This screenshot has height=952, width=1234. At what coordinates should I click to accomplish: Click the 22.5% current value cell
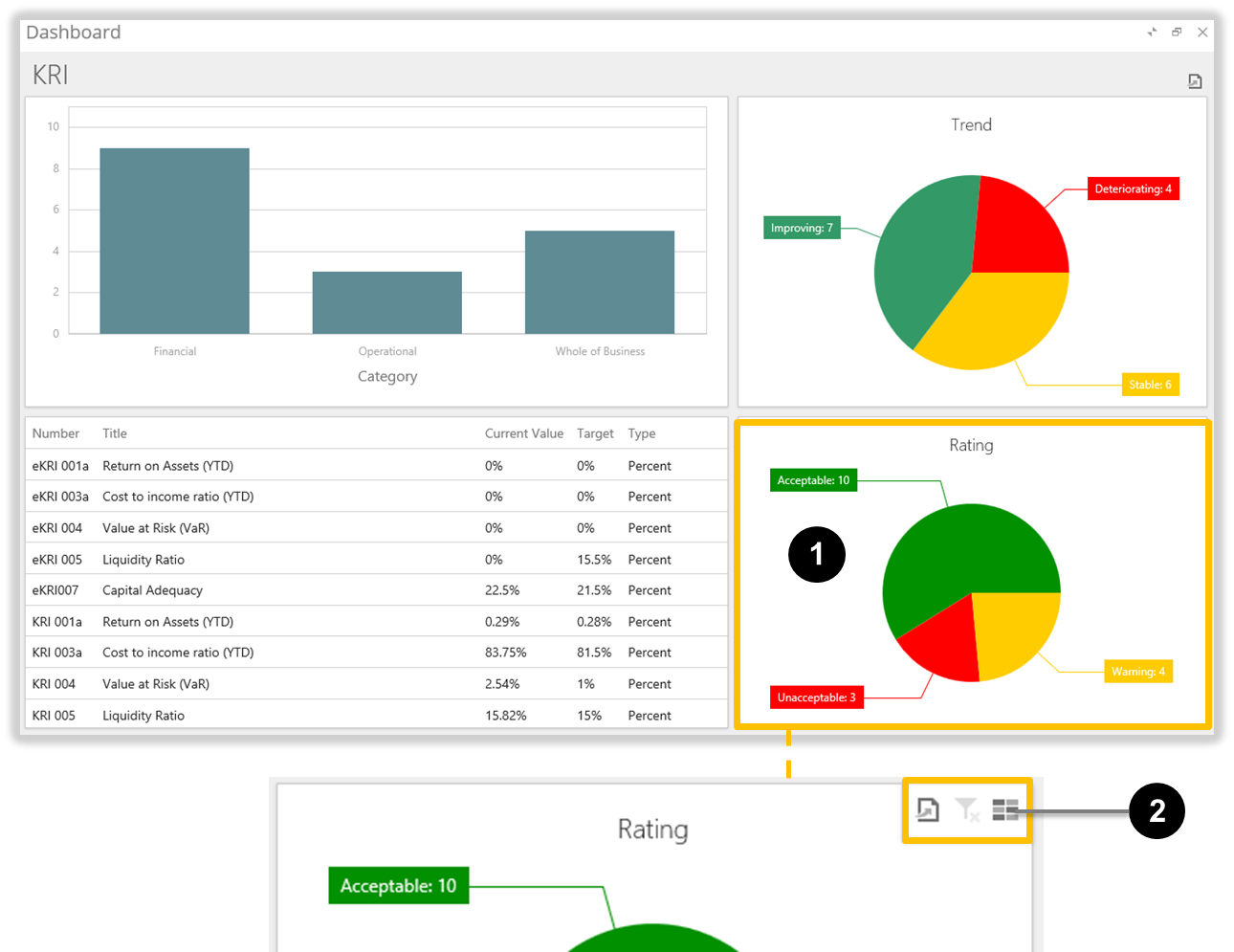(502, 590)
